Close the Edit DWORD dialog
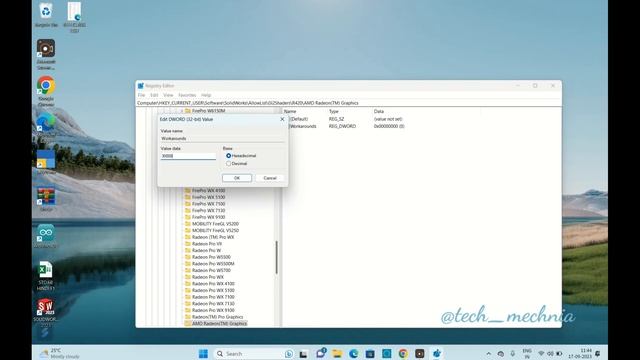The image size is (640, 360). point(282,119)
